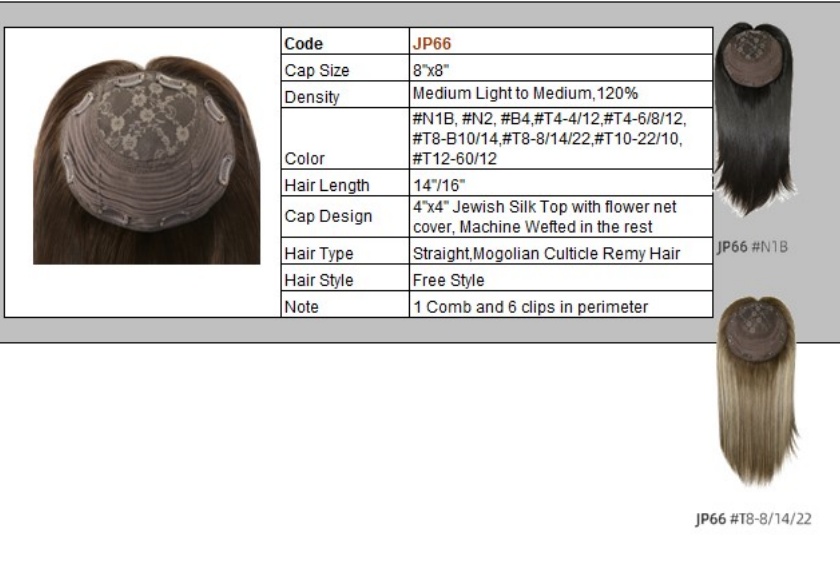
Task: Click the Jewish Silk Top cap design description
Action: point(545,216)
